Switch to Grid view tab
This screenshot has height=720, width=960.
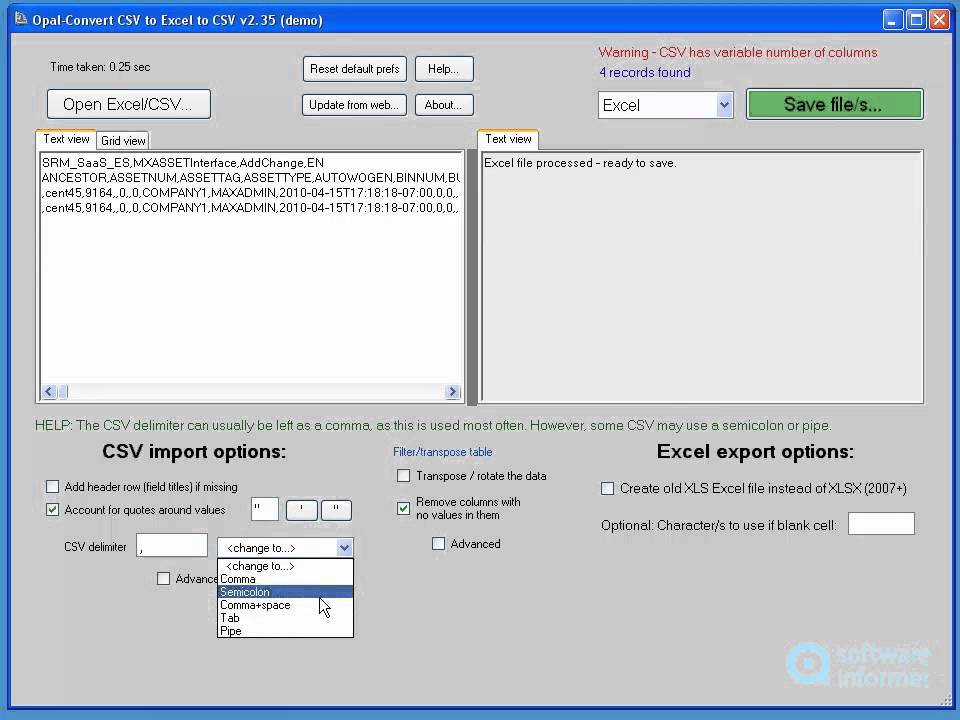click(123, 141)
